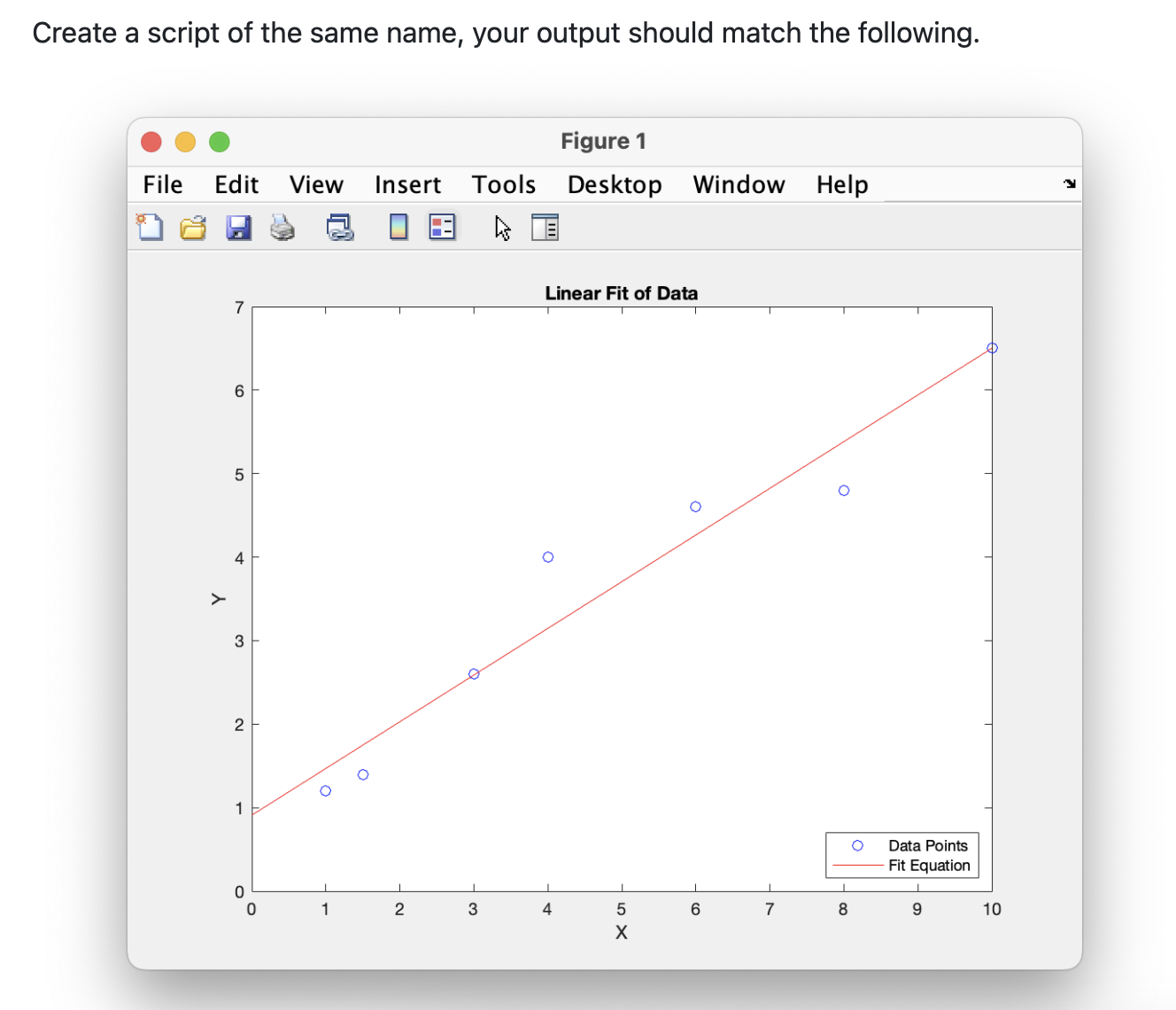
Task: Open the View menu
Action: [x=315, y=184]
